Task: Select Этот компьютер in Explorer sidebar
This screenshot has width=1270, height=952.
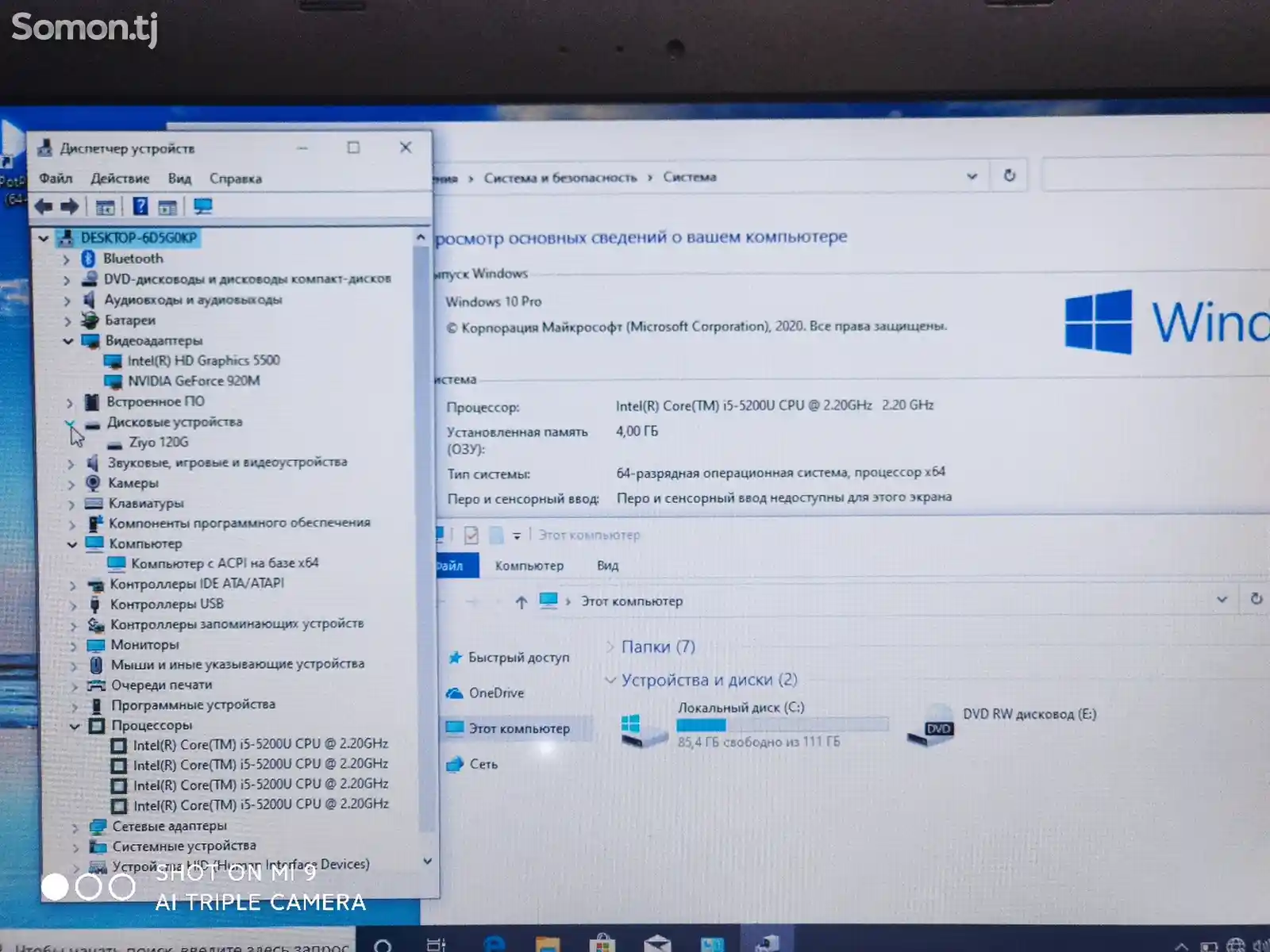Action: (x=518, y=728)
